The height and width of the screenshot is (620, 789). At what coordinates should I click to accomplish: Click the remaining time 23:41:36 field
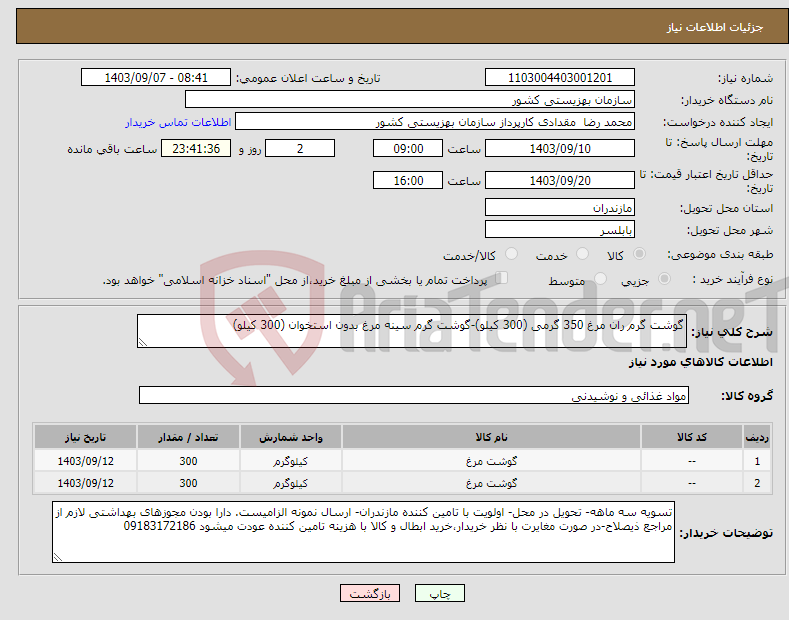[196, 148]
